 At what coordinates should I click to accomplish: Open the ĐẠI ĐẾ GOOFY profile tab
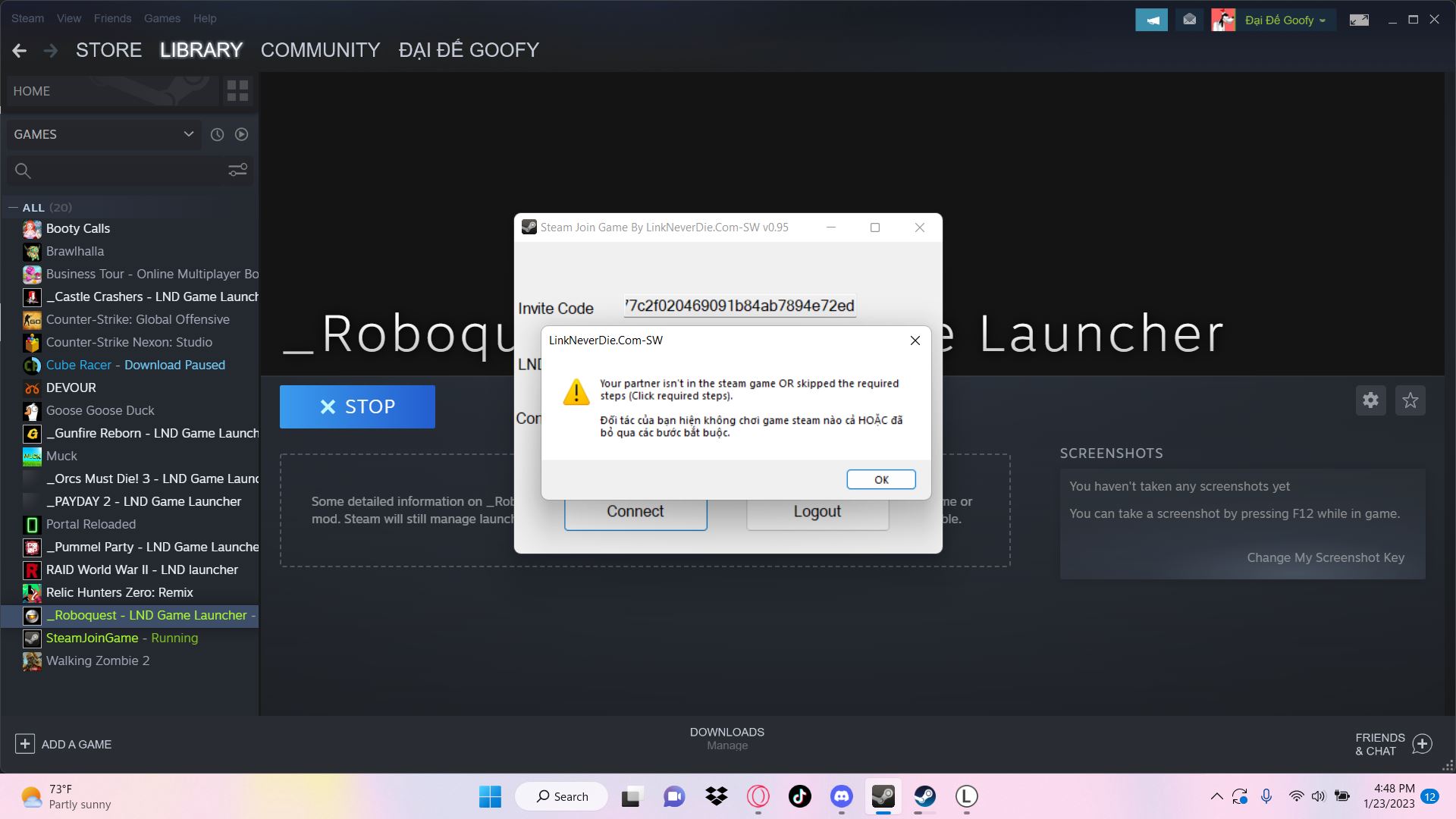[469, 50]
